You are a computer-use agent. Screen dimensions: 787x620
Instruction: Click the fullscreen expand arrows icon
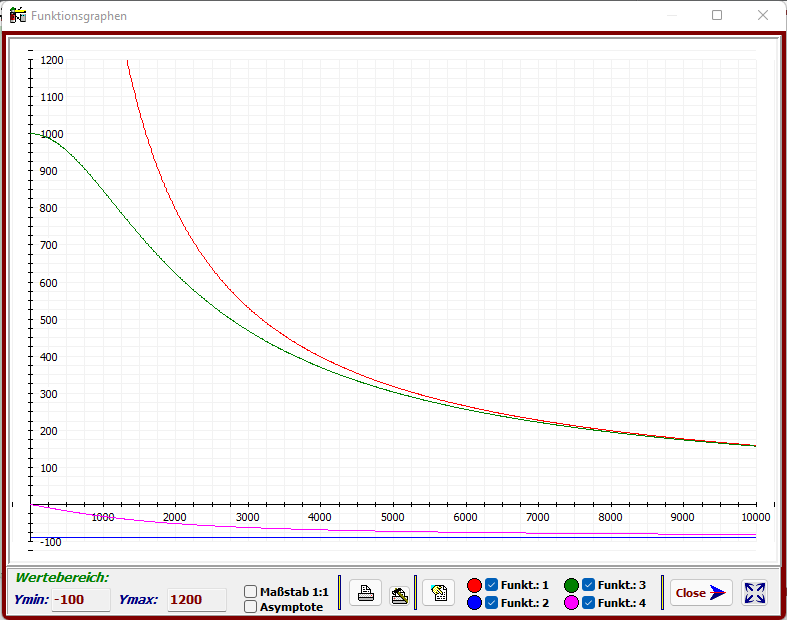click(755, 593)
